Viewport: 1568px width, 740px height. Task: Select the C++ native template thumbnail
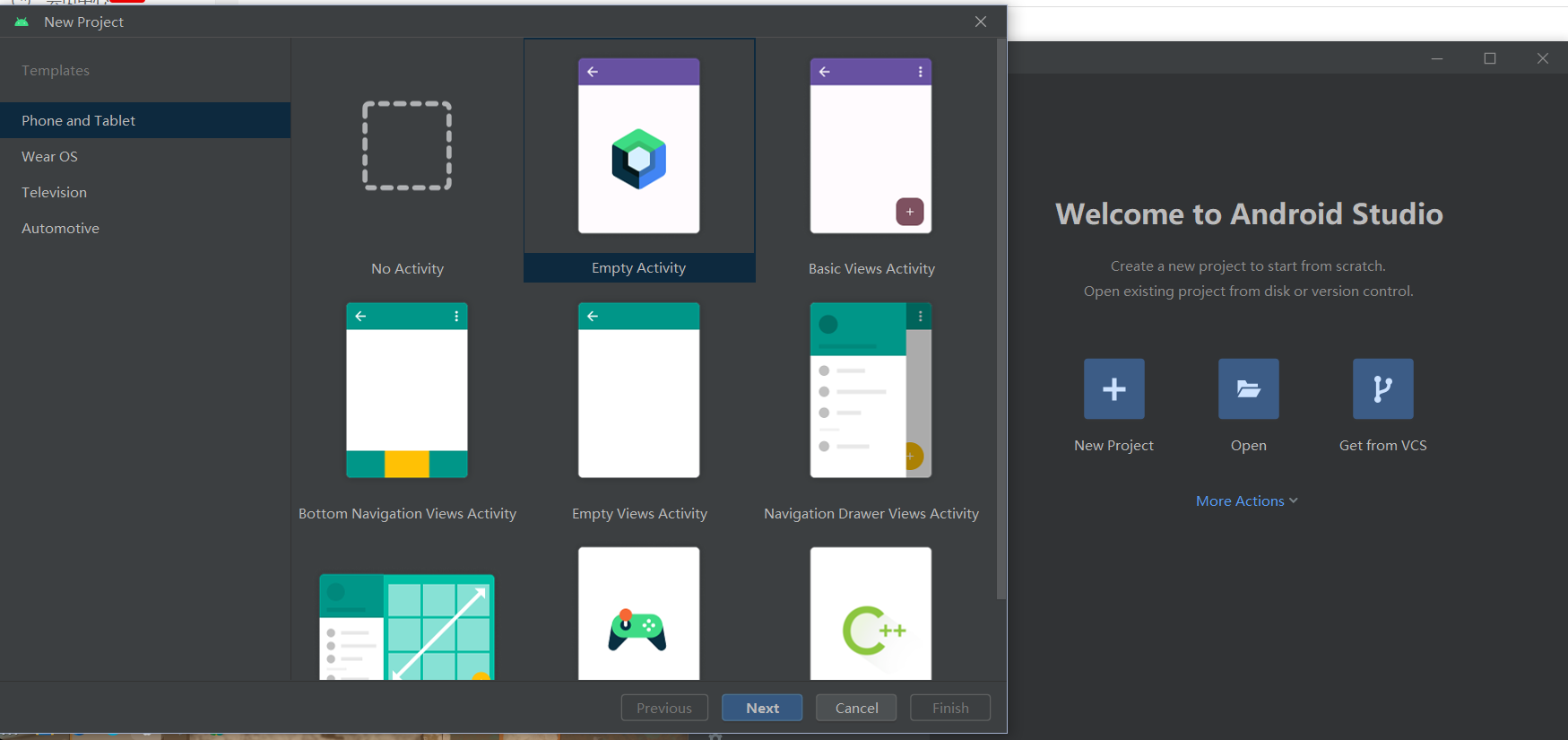pos(871,614)
